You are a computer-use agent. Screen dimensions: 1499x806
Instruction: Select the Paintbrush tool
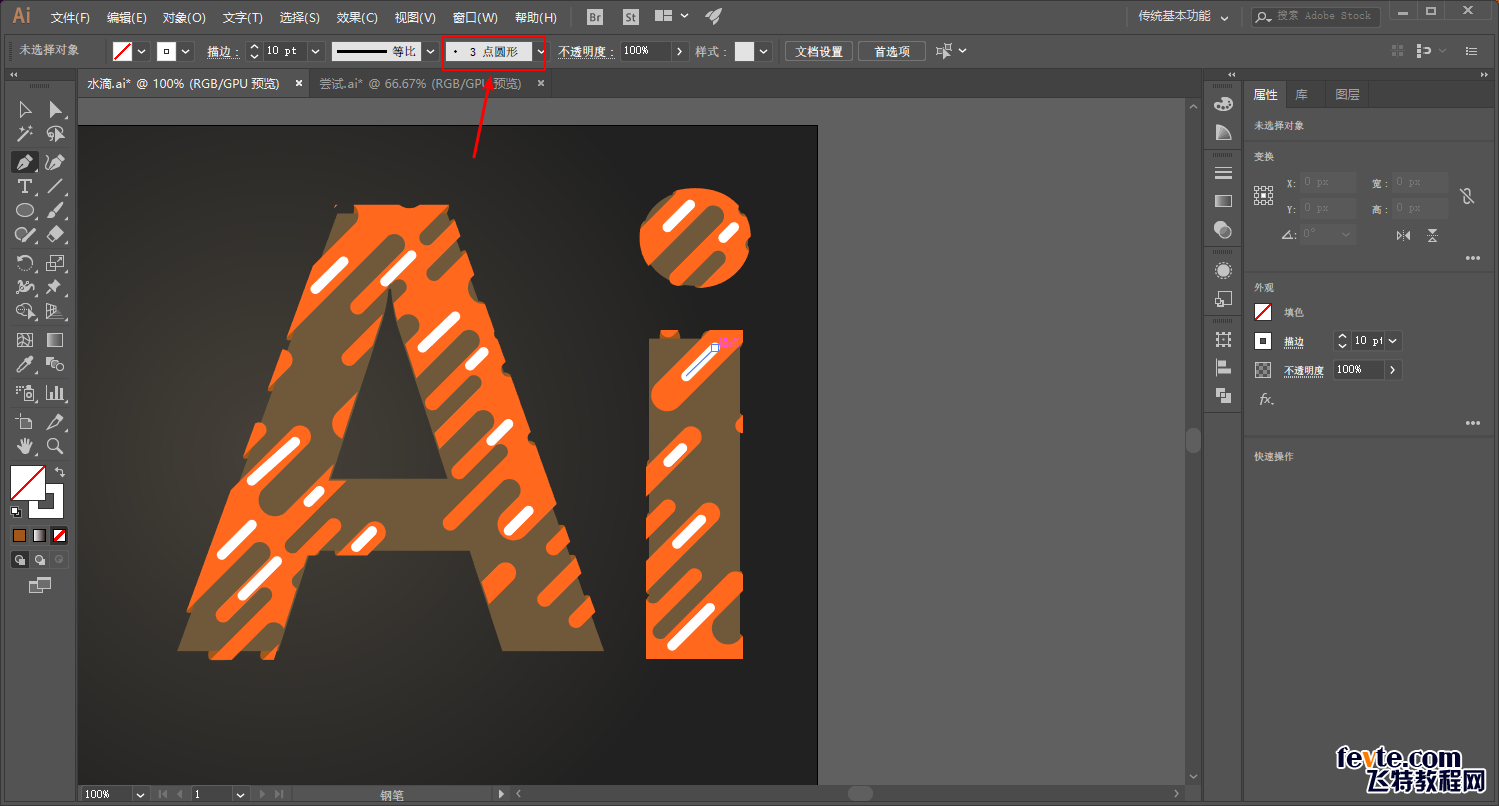tap(55, 210)
